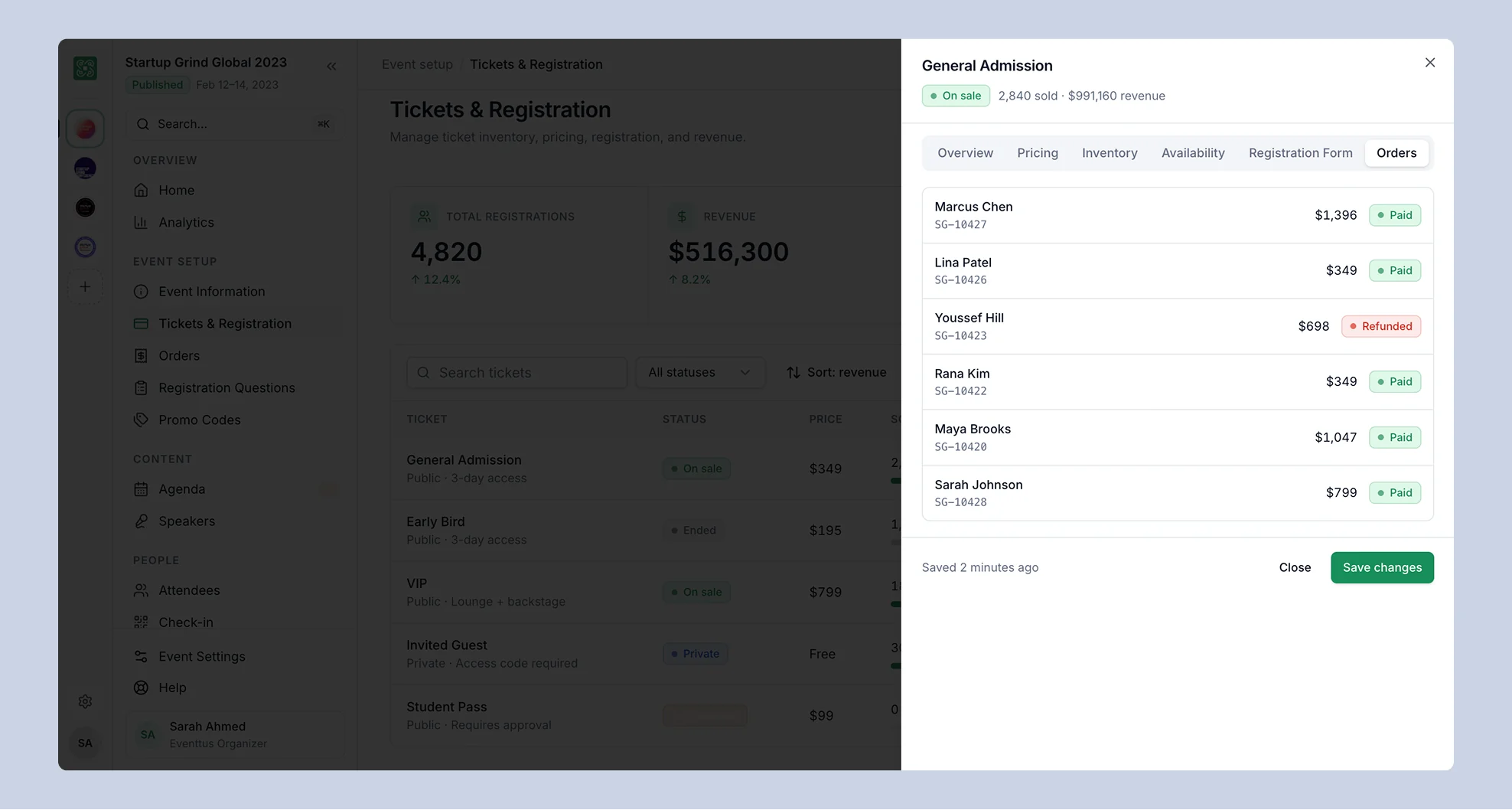Switch to the Pricing tab
Screen dimensions: 1512x810
coord(1037,153)
